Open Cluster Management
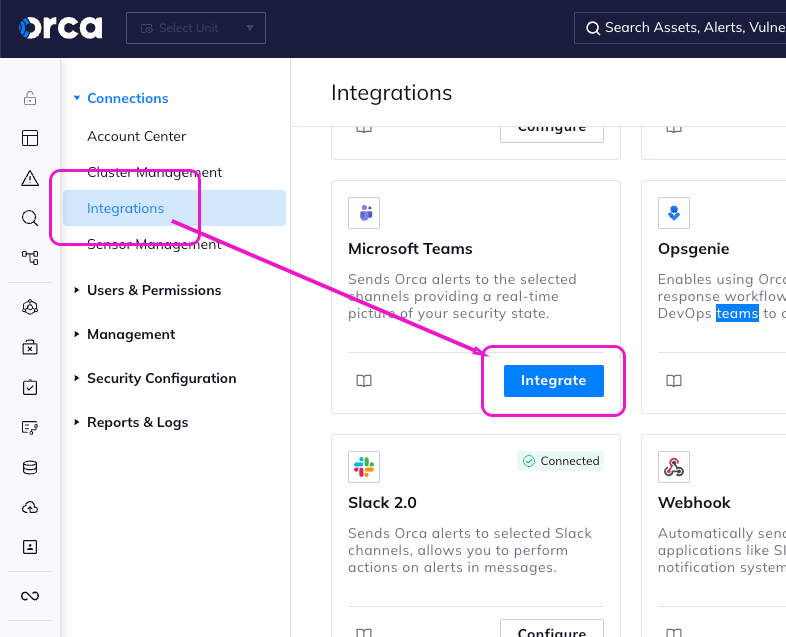Viewport: 786px width, 637px height. (154, 172)
